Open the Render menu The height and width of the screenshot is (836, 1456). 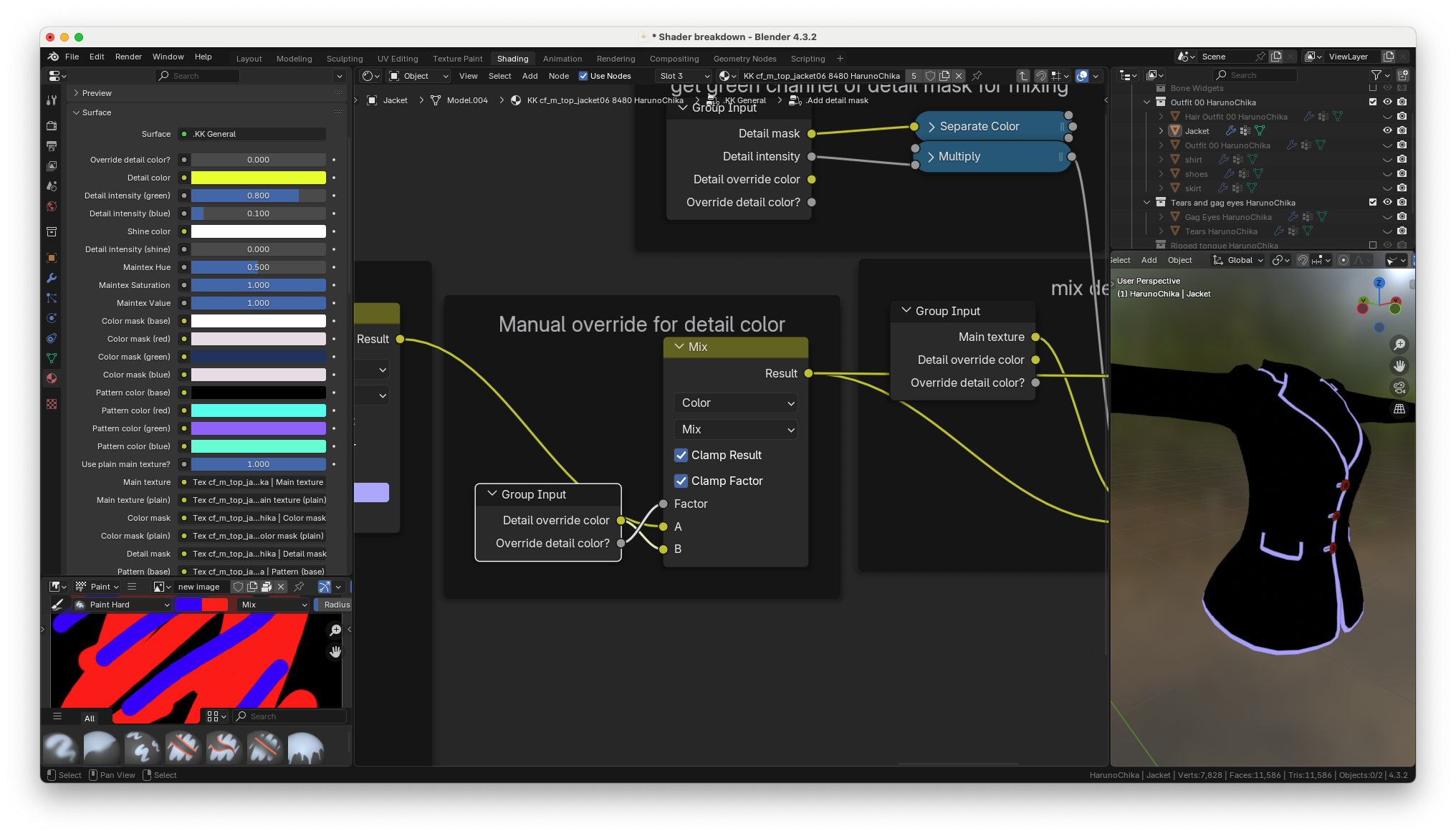tap(128, 57)
